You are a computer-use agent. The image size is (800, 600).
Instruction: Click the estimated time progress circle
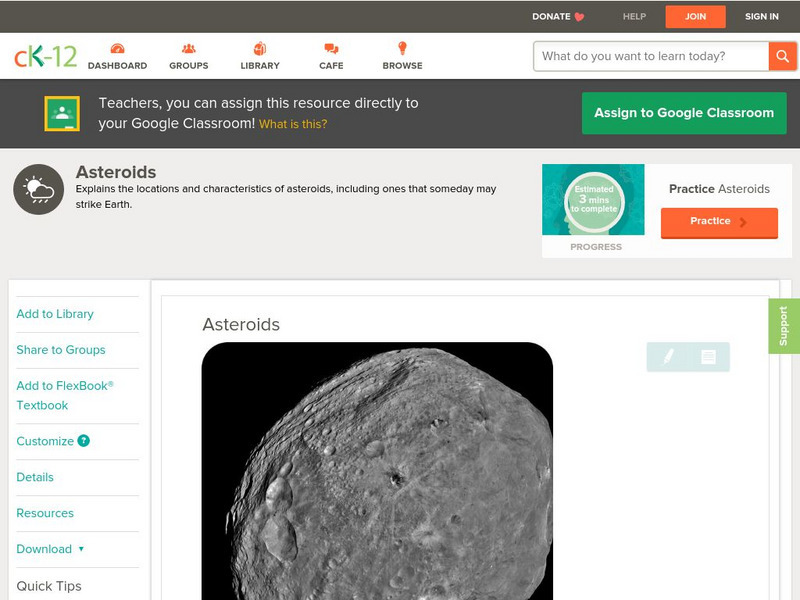point(594,200)
